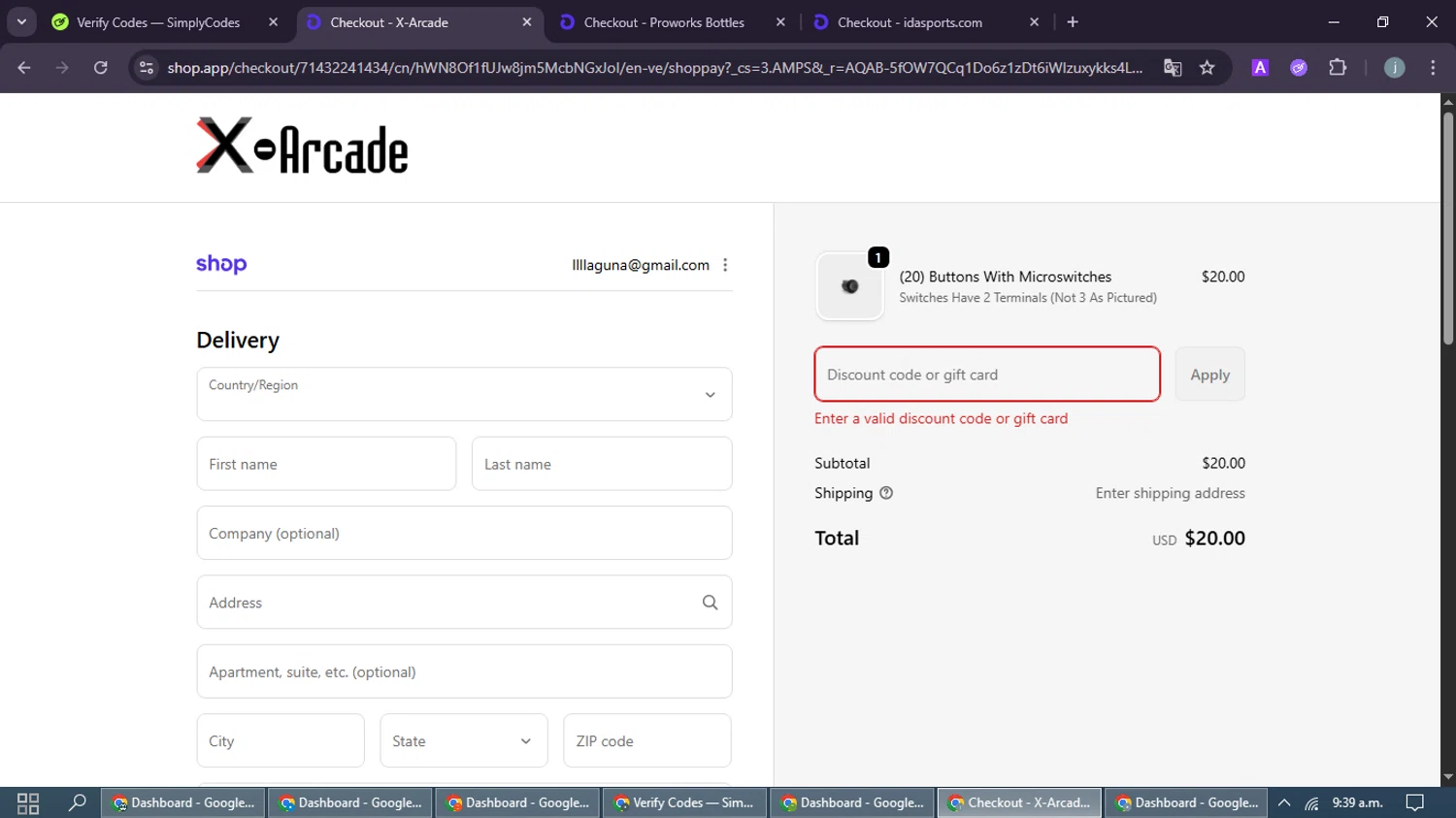The image size is (1456, 818).
Task: Close the Verify Codes — SimplyCodes tab
Action: pyautogui.click(x=273, y=22)
